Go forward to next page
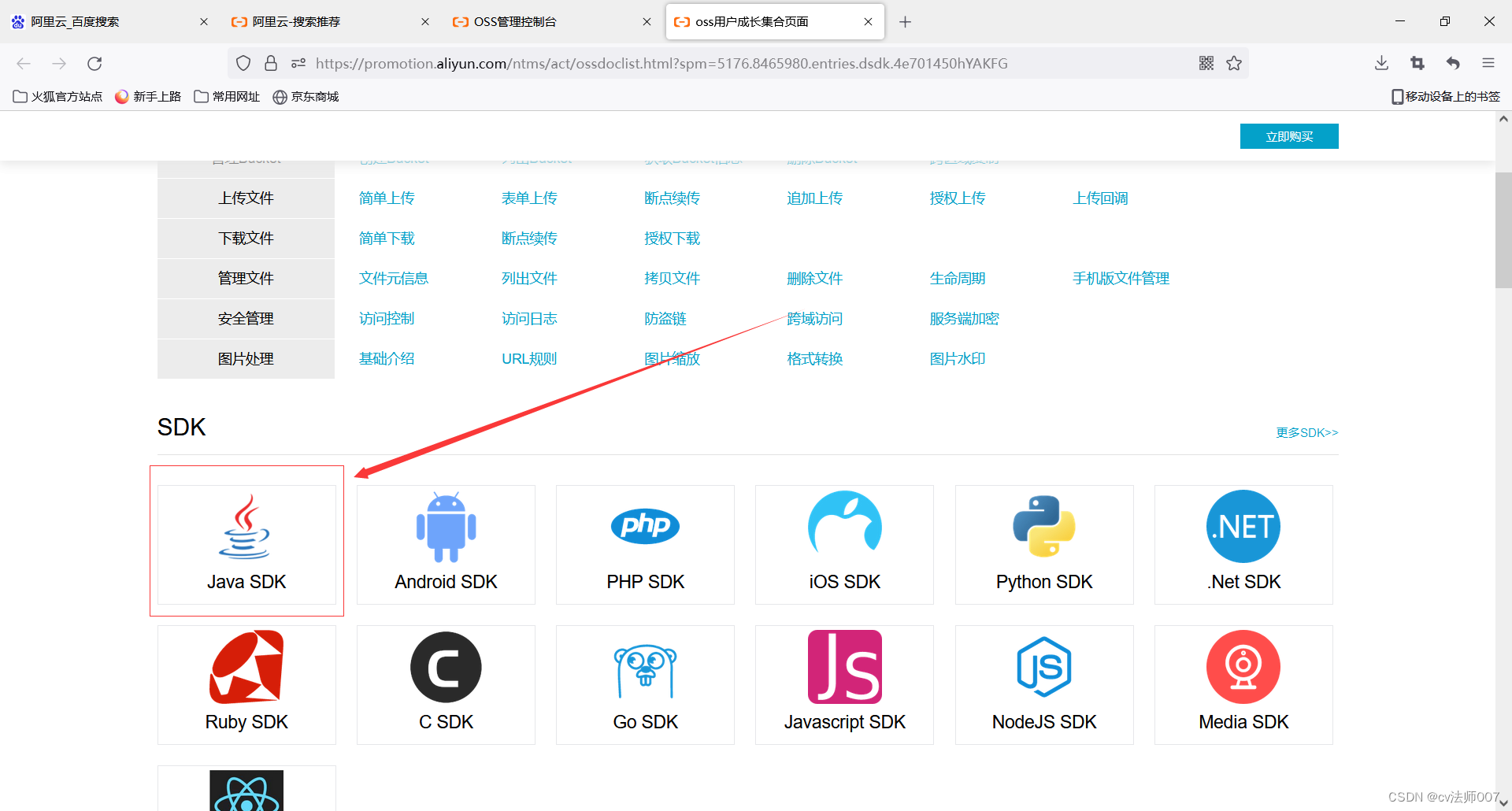This screenshot has height=811, width=1512. click(59, 63)
